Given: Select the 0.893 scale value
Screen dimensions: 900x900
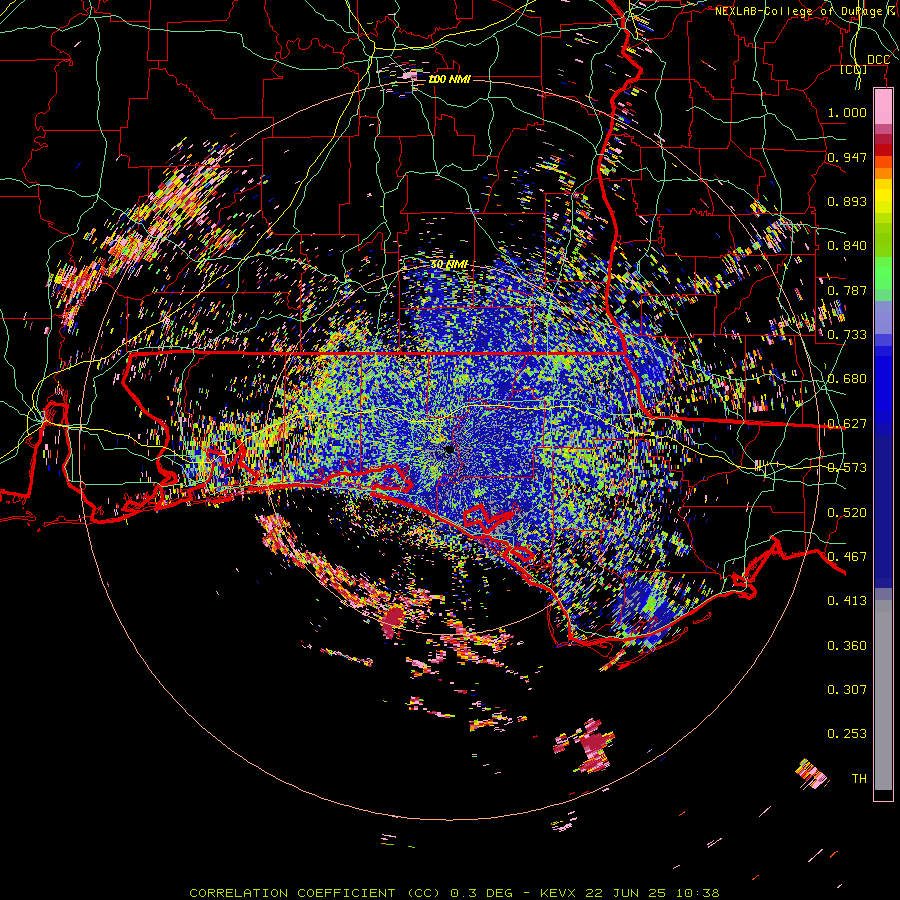Looking at the screenshot, I should click(847, 201).
